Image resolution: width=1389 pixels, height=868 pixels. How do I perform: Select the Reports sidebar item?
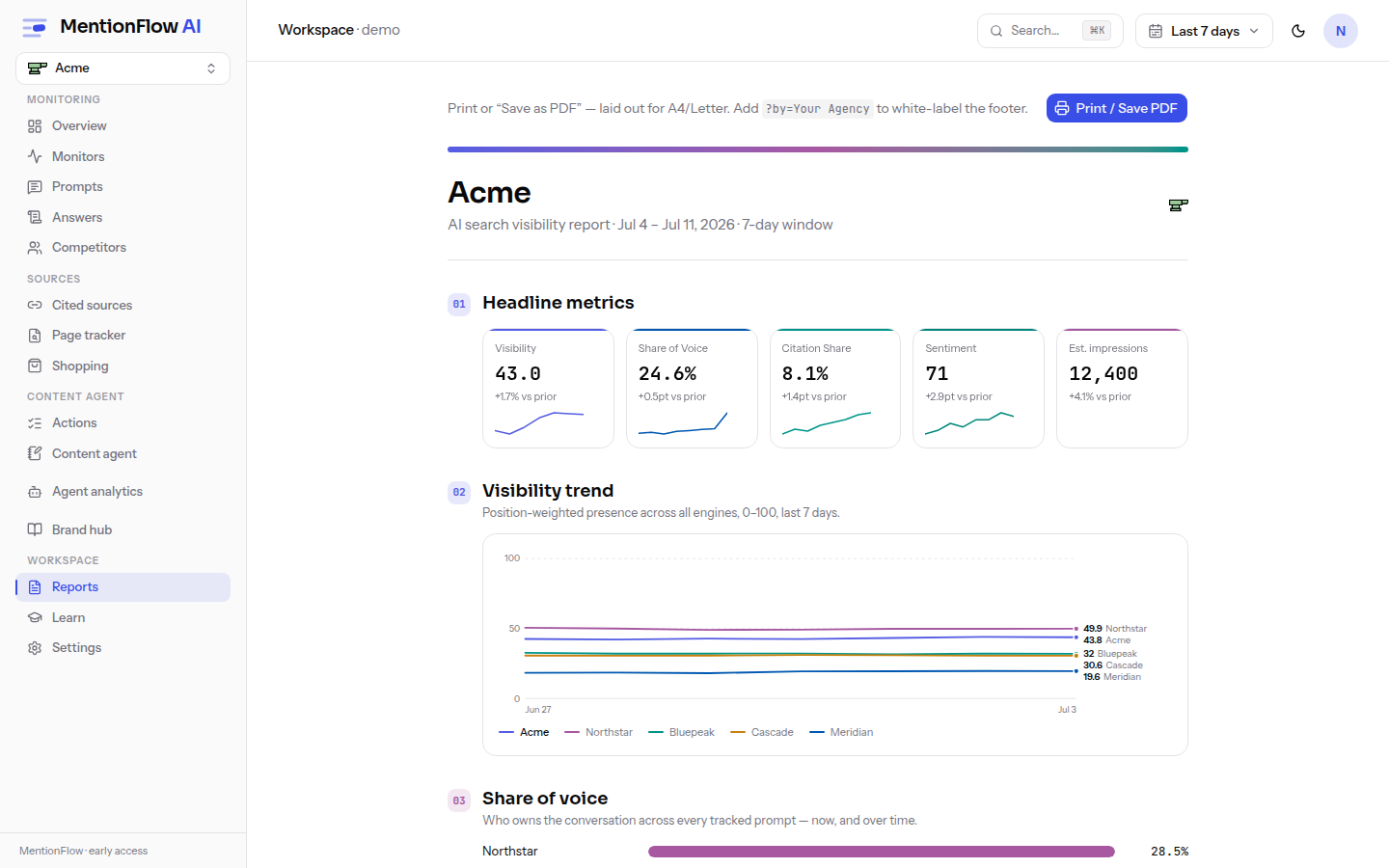click(x=123, y=587)
